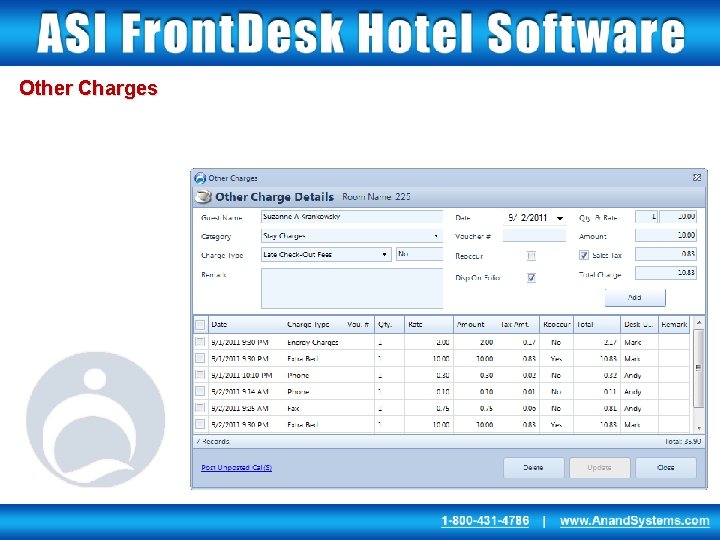Image resolution: width=720 pixels, height=540 pixels.
Task: Check the 5/1/2011 10:10 PM Phone row checkbox
Action: point(200,375)
